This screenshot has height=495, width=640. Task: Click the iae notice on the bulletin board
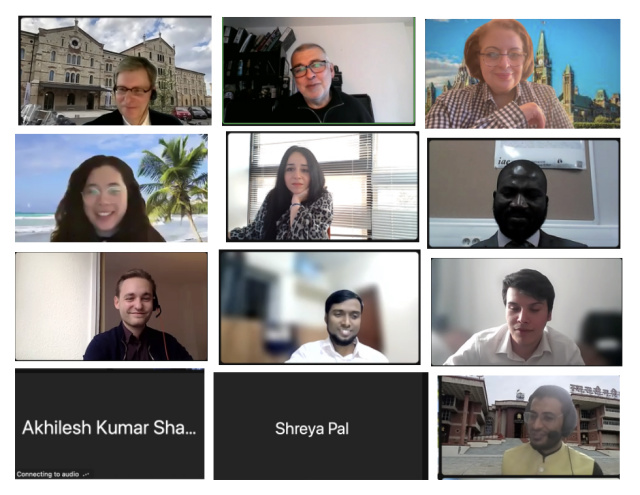pyautogui.click(x=541, y=155)
